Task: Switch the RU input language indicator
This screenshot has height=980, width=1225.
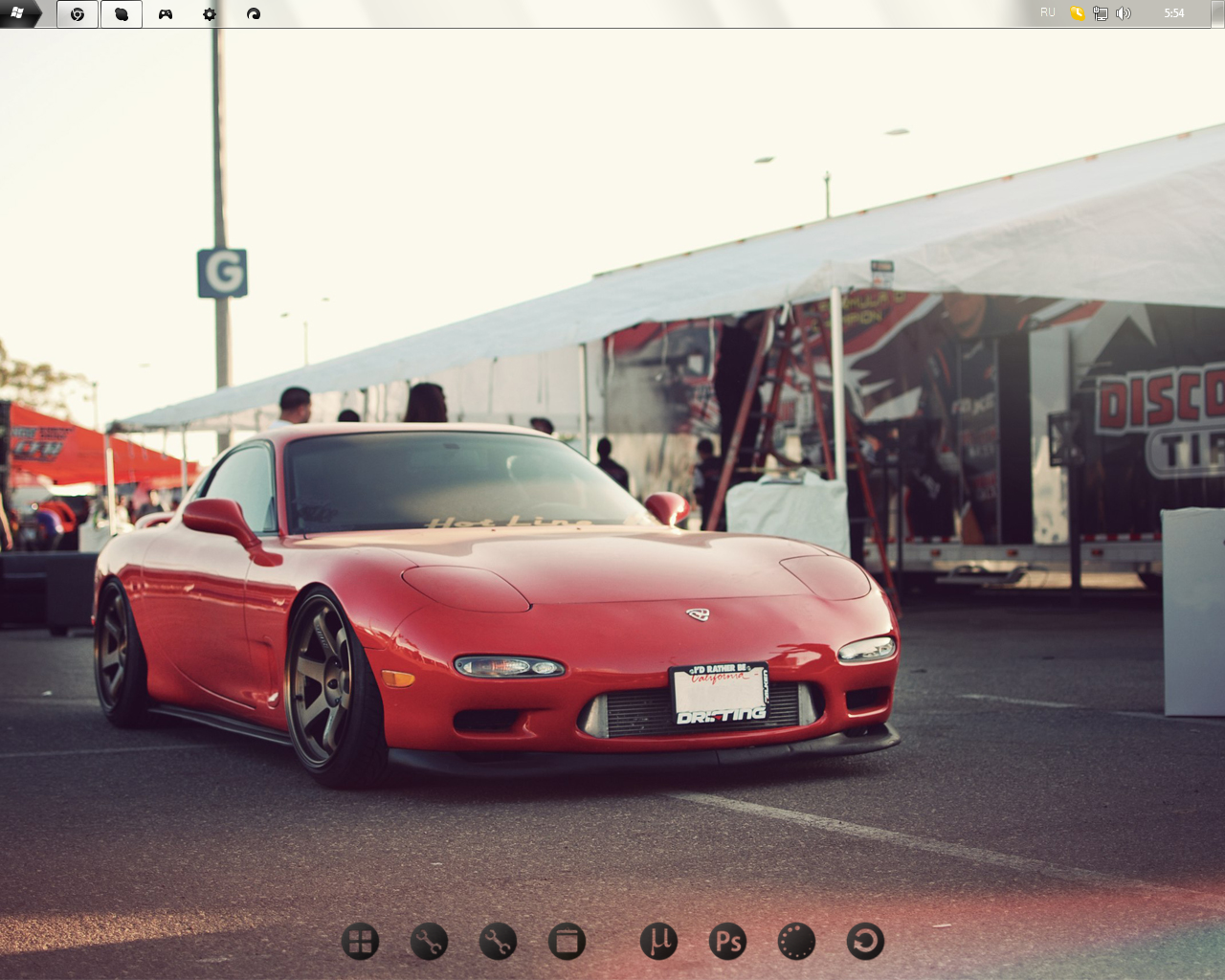Action: [x=1048, y=13]
